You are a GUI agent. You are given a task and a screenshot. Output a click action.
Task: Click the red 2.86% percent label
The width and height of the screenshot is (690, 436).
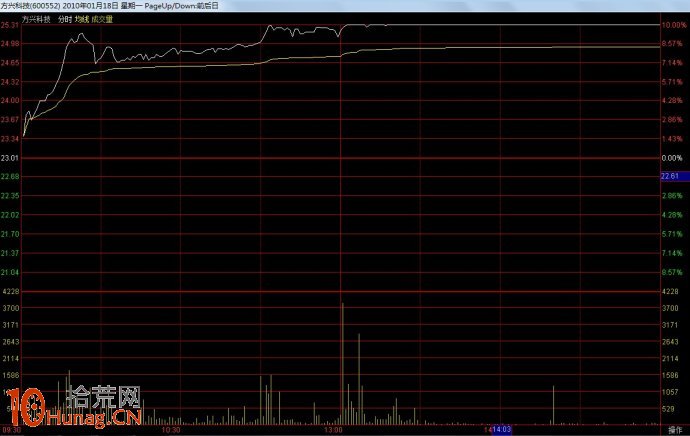pyautogui.click(x=672, y=120)
